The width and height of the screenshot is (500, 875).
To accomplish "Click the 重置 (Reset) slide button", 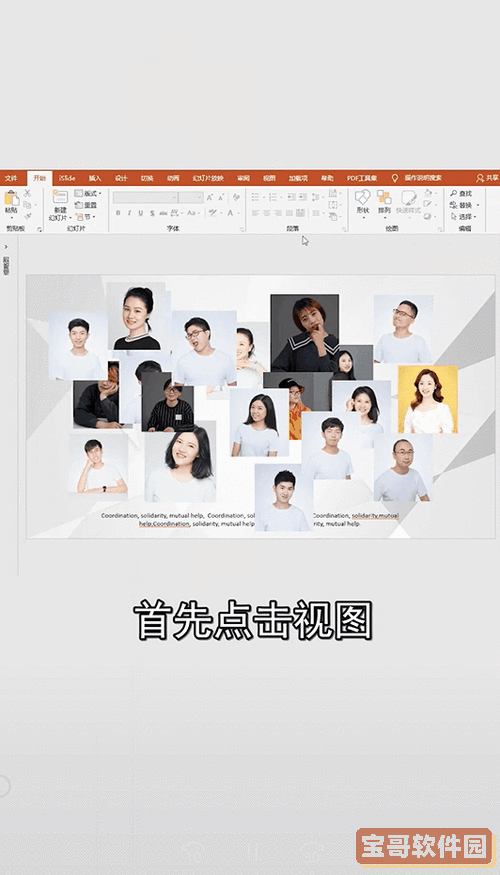I will tap(86, 205).
